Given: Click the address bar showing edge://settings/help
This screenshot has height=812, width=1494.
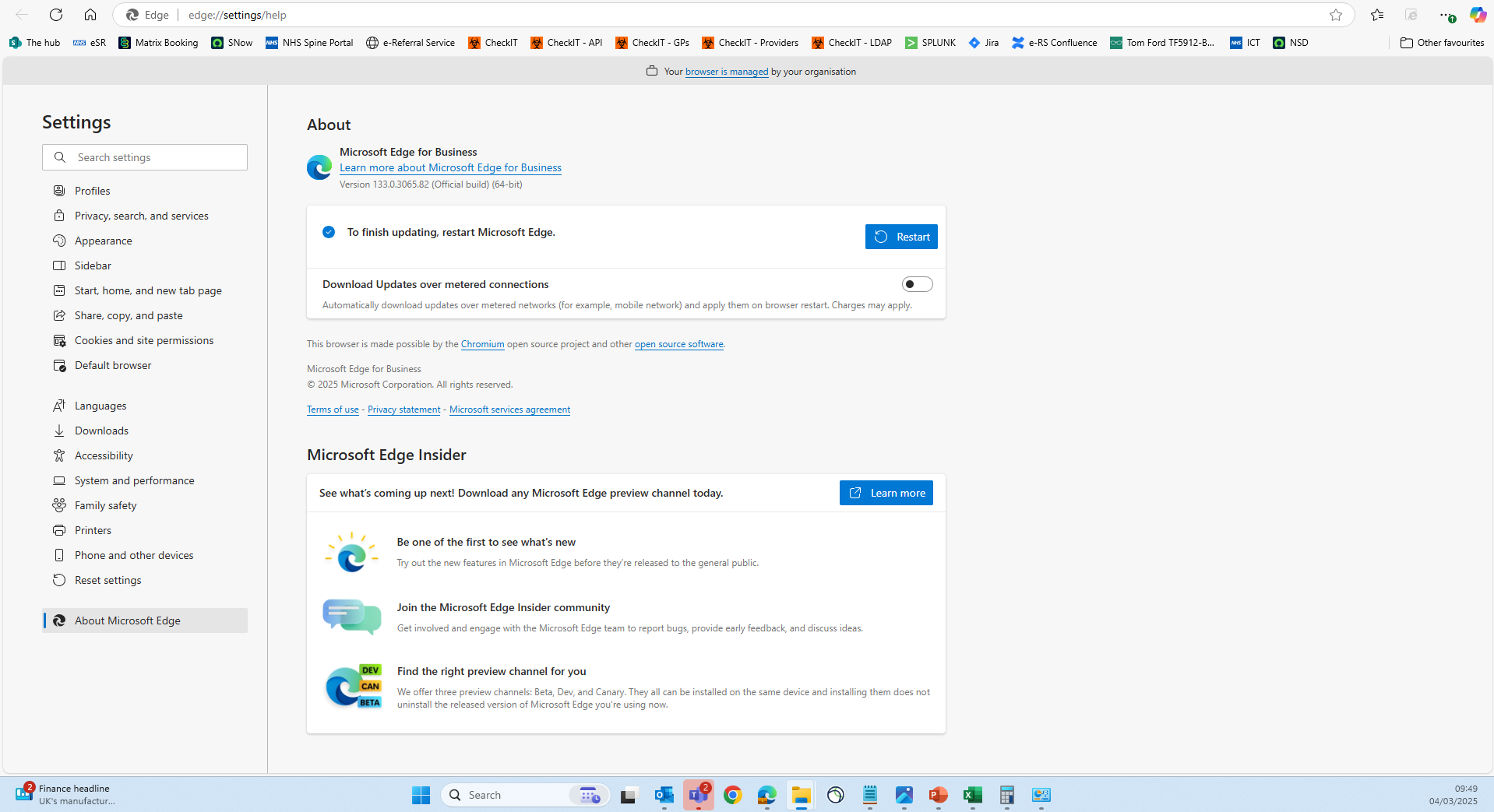Looking at the screenshot, I should click(x=732, y=15).
